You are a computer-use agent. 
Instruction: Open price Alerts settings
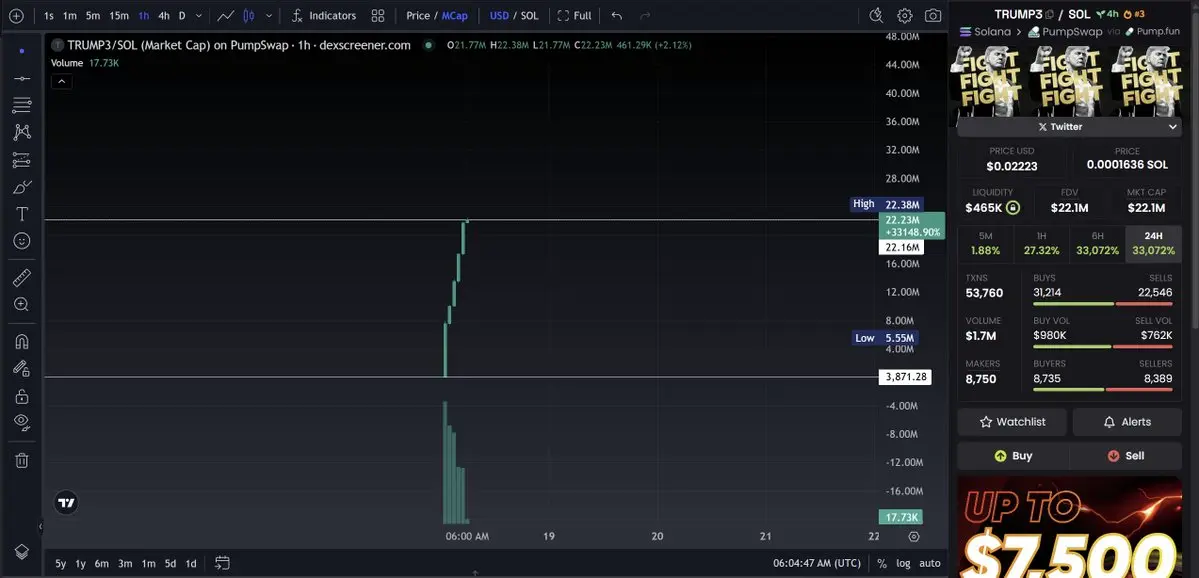(x=1127, y=422)
